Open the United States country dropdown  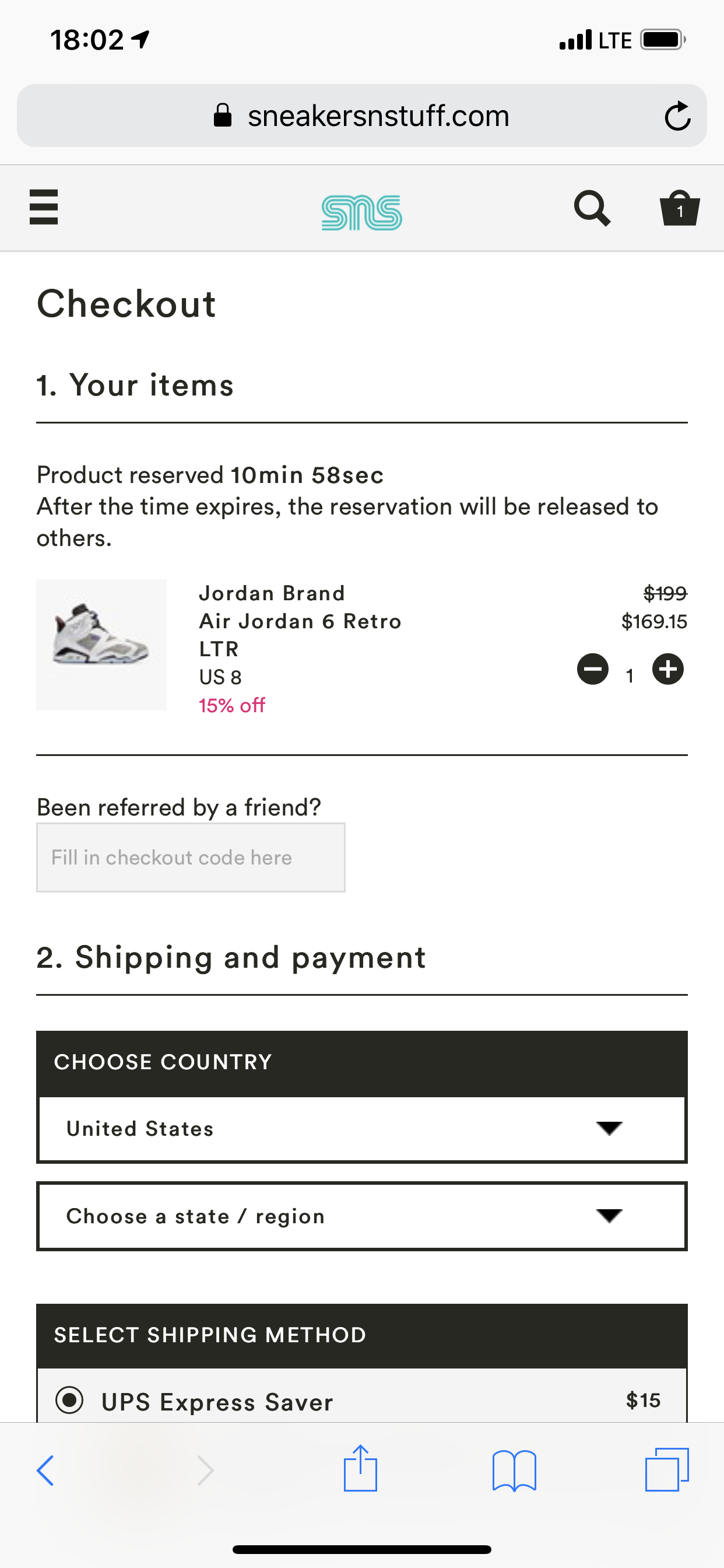361,1129
